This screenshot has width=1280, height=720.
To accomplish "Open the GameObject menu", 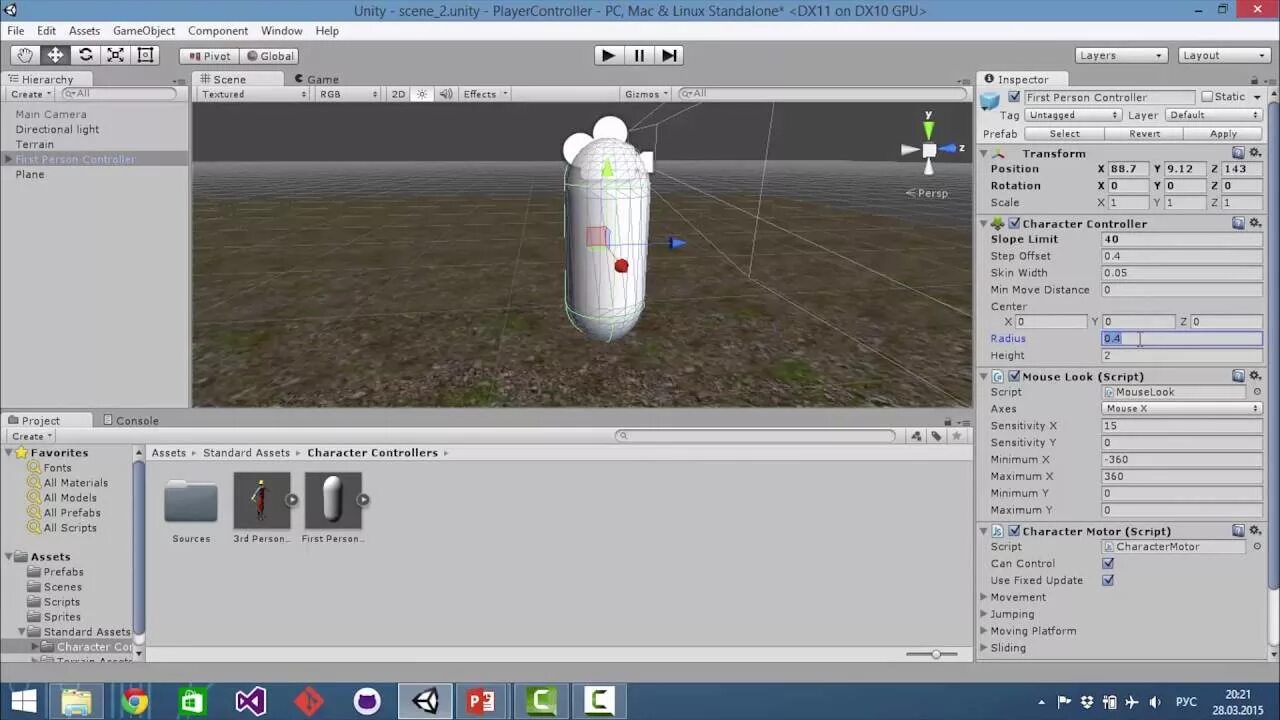I will pyautogui.click(x=144, y=31).
